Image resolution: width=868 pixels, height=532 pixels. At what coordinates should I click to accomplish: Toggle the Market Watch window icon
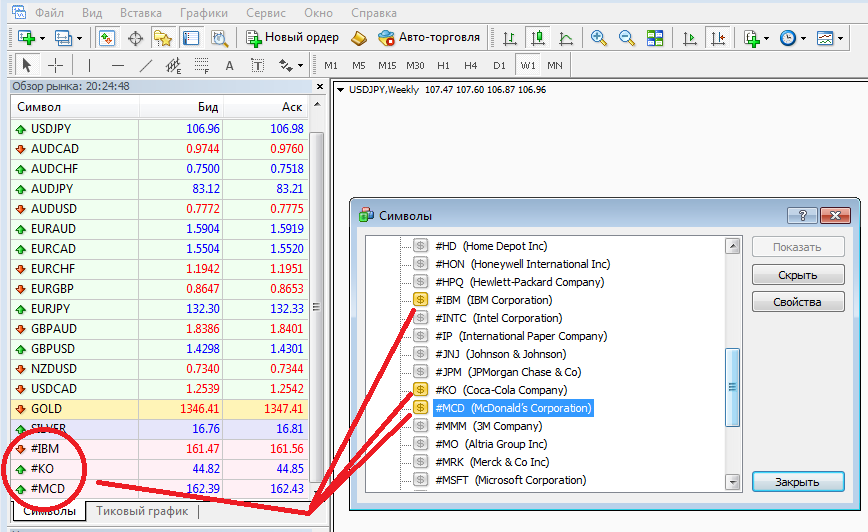point(107,38)
